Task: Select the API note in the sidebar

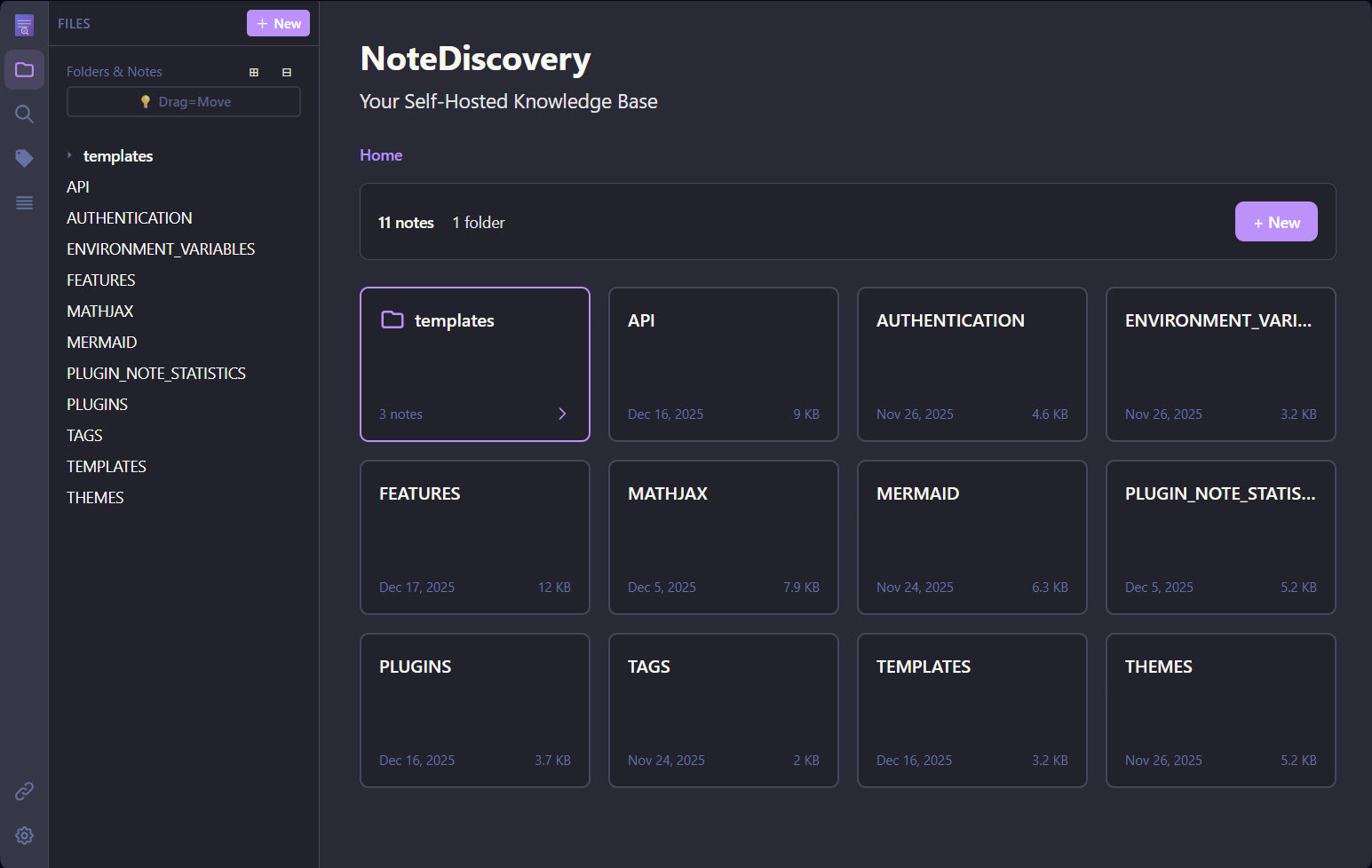Action: coord(78,186)
